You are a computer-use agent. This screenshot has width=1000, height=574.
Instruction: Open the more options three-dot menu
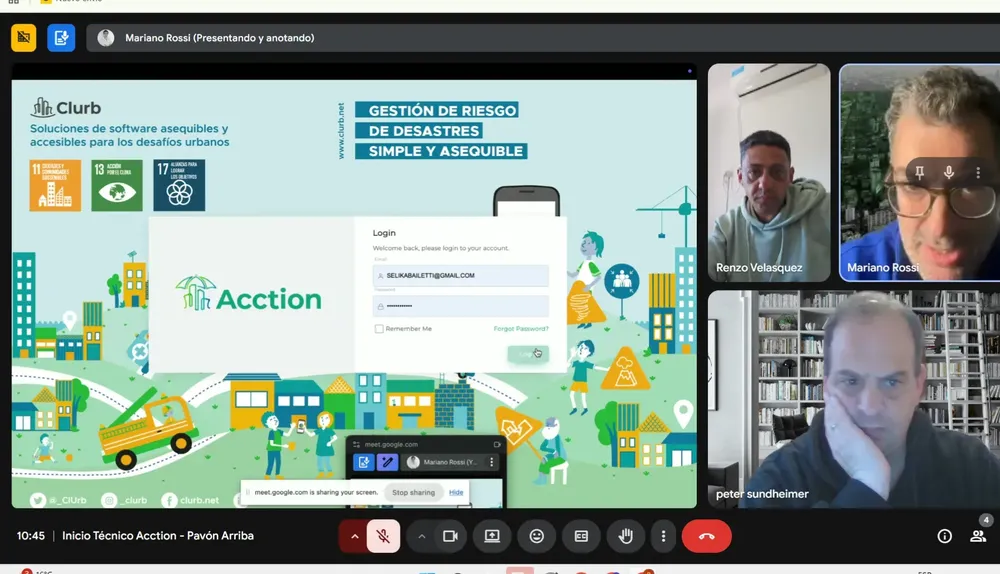click(x=663, y=536)
